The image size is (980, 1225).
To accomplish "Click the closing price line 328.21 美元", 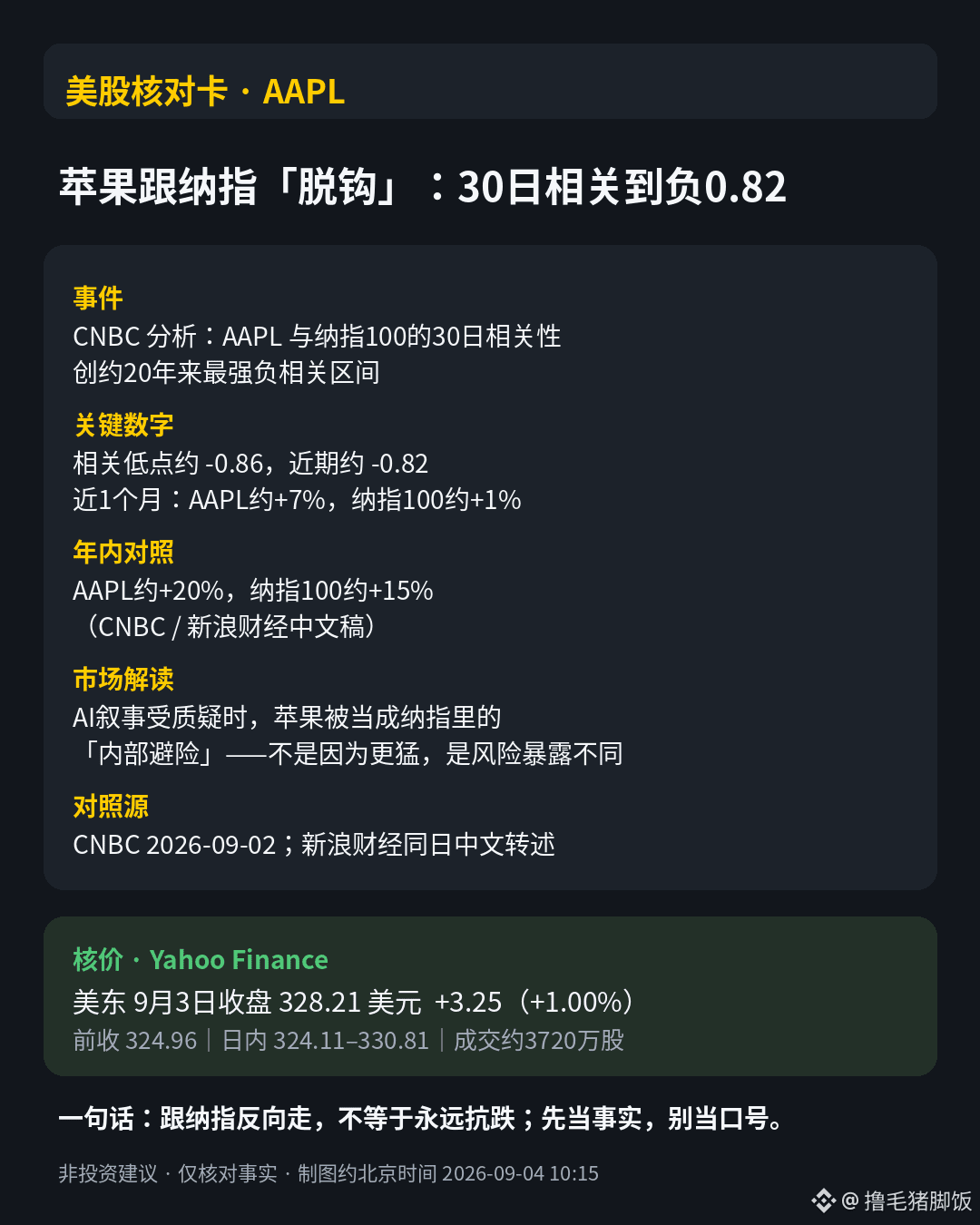I will pyautogui.click(x=356, y=1002).
